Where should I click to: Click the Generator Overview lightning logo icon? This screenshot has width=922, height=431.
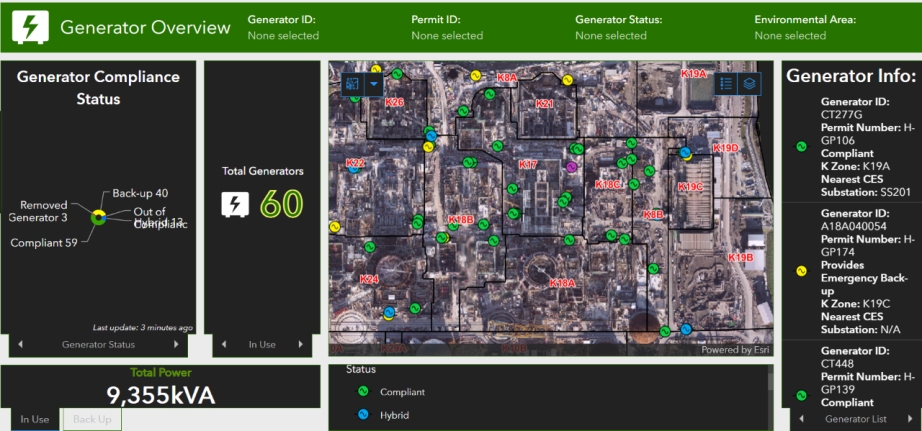pyautogui.click(x=31, y=27)
